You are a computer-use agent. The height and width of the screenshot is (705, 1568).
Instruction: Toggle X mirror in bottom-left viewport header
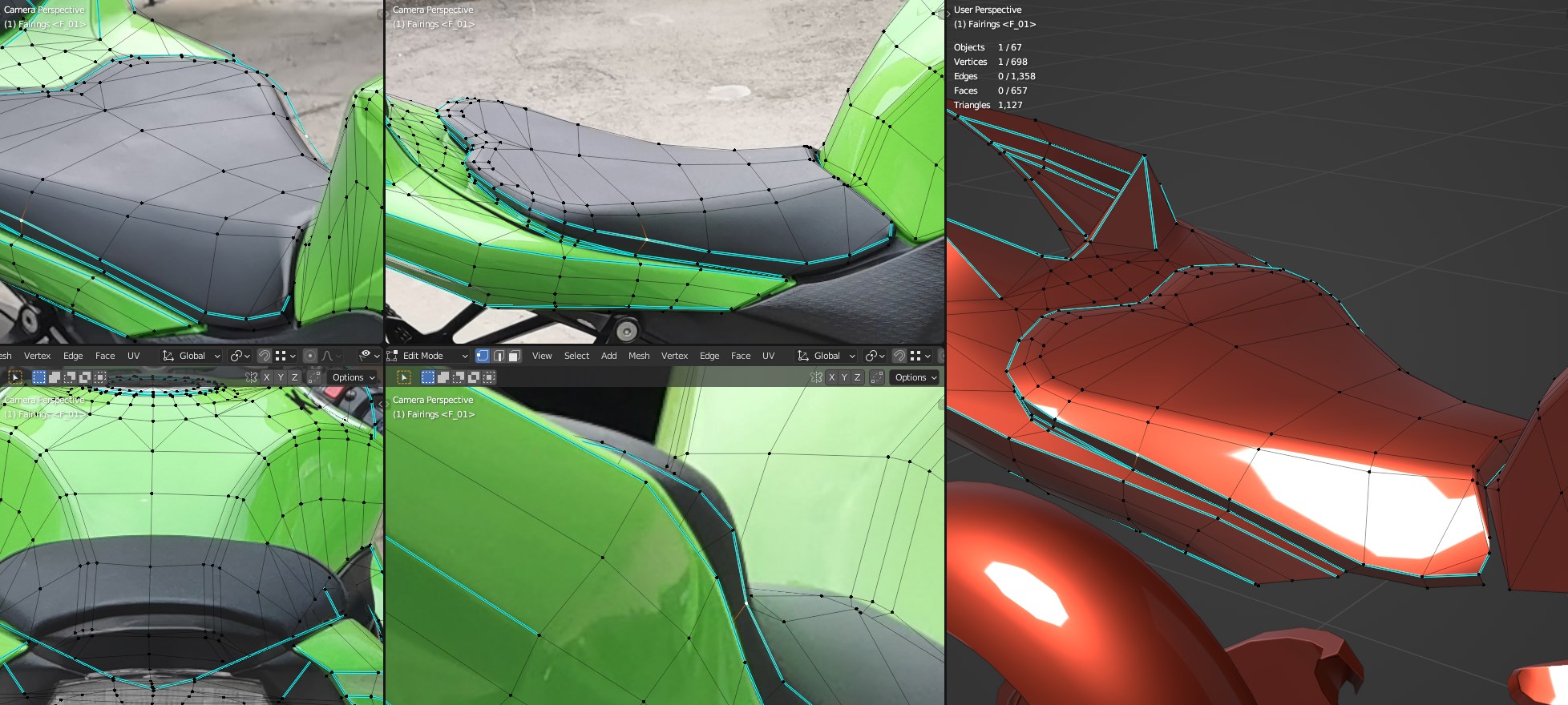(x=267, y=377)
